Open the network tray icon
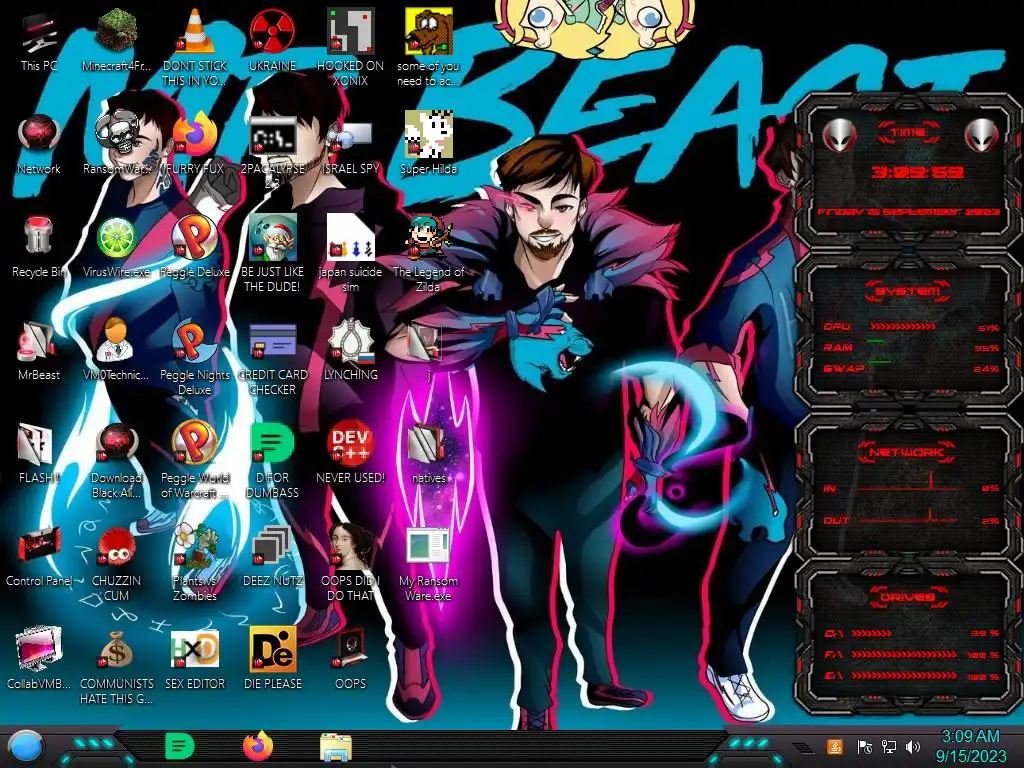1024x768 pixels. coord(888,746)
